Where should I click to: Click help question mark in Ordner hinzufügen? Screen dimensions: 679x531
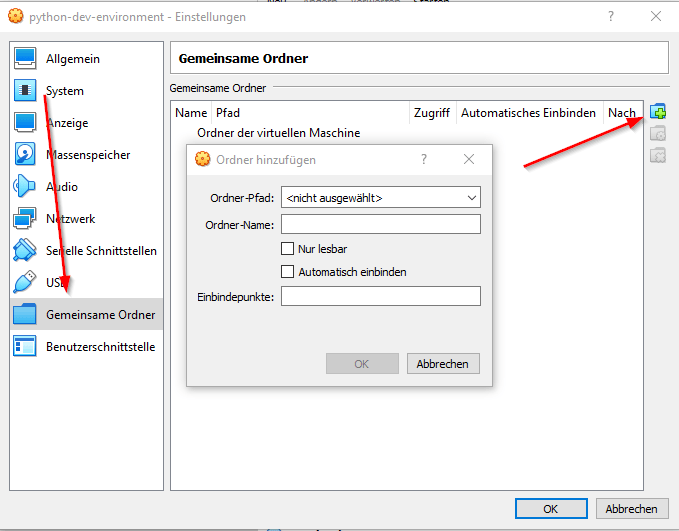coord(424,159)
